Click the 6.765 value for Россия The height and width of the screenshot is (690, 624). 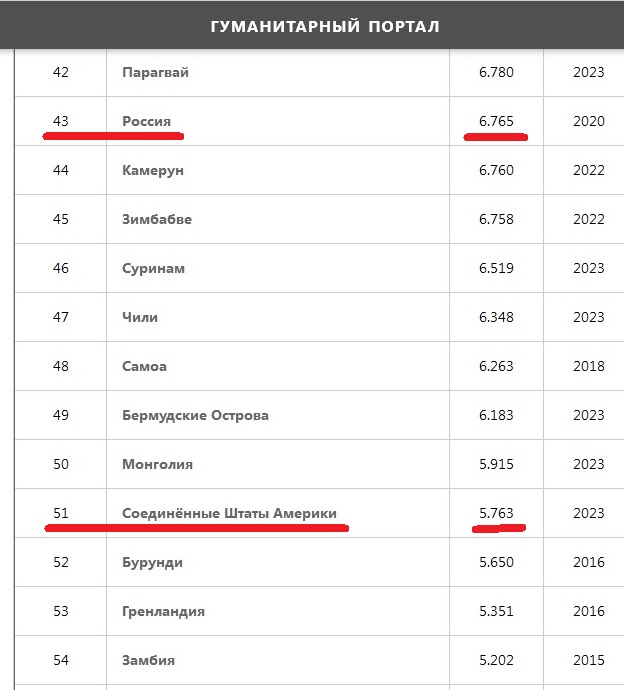(496, 121)
